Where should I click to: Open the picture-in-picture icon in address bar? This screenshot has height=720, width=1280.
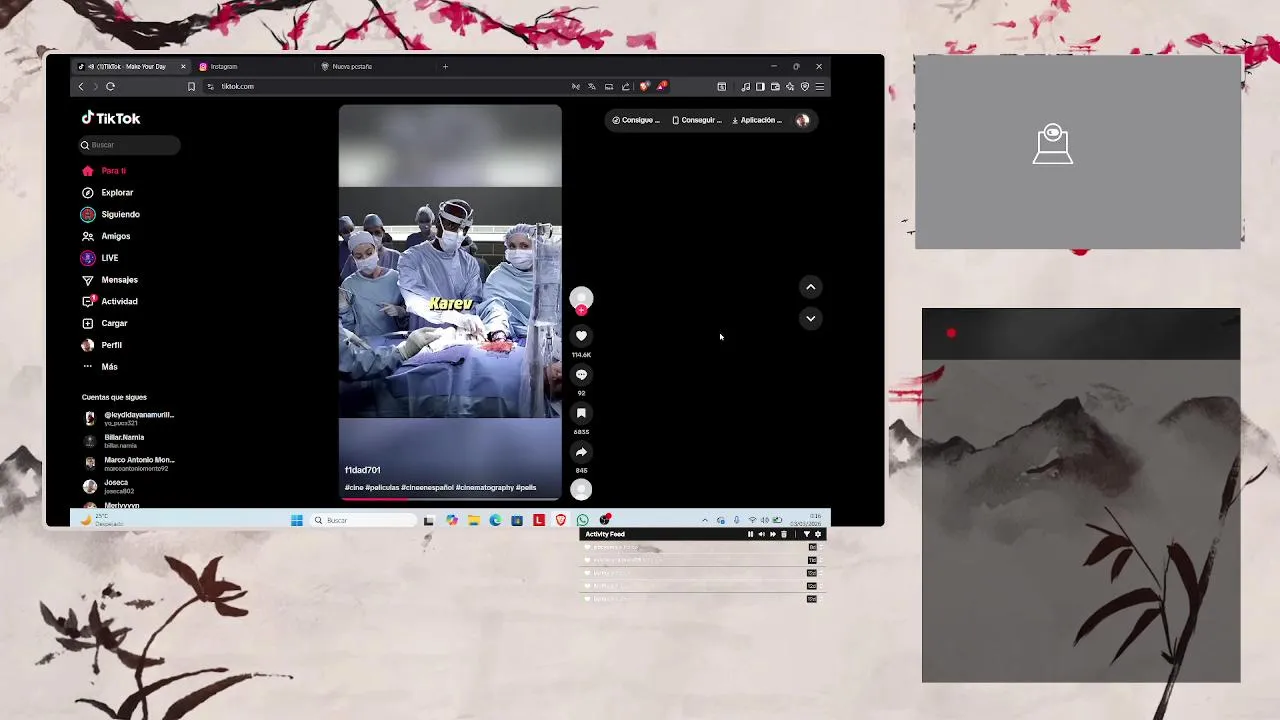[609, 87]
